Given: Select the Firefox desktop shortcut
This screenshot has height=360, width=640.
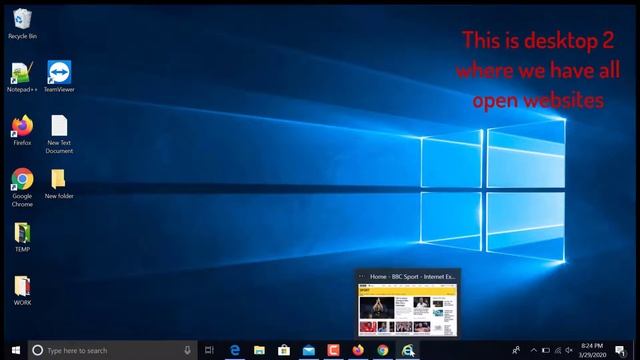Looking at the screenshot, I should click(x=22, y=130).
